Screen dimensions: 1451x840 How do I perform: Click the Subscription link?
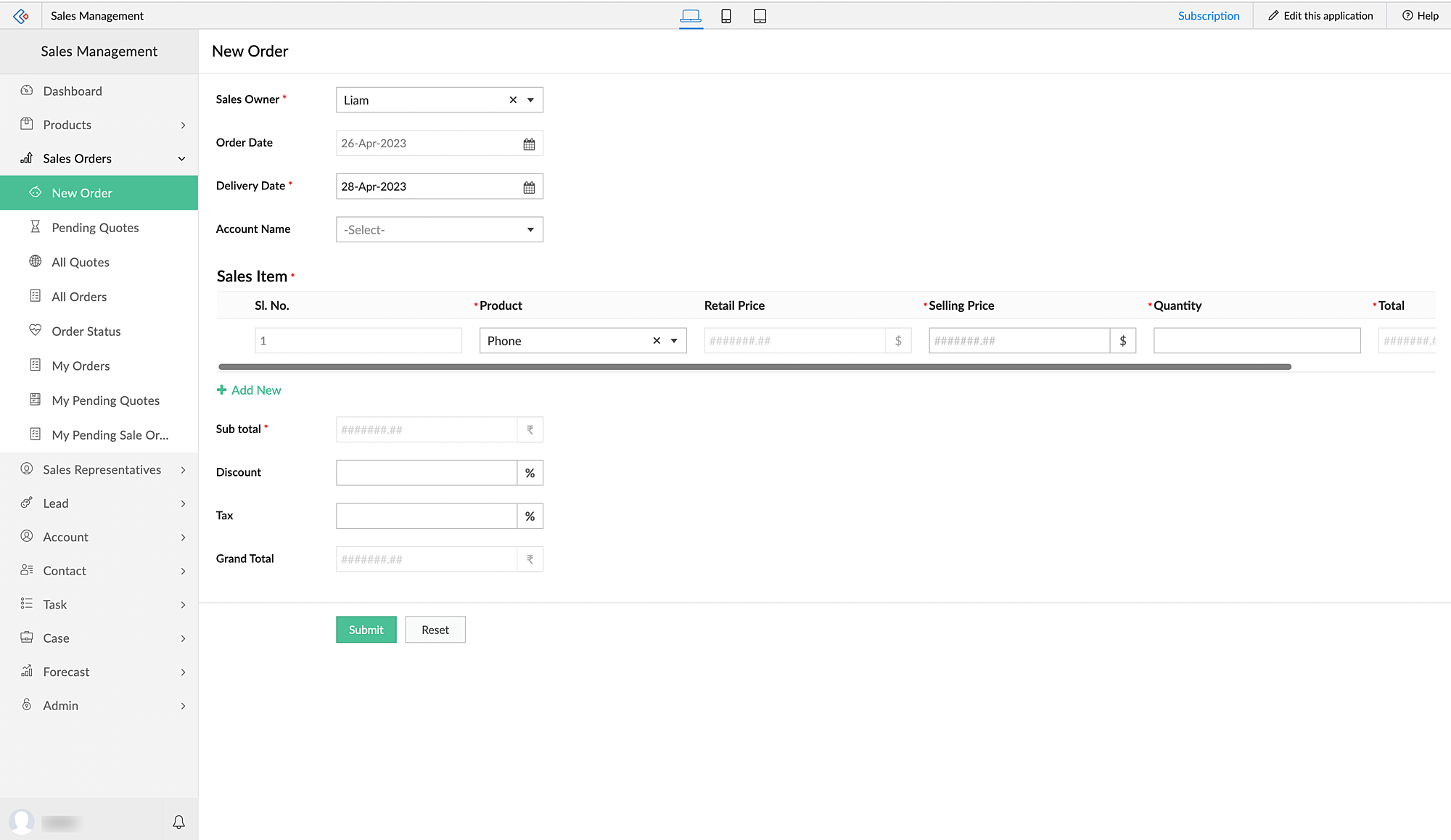[x=1208, y=16]
